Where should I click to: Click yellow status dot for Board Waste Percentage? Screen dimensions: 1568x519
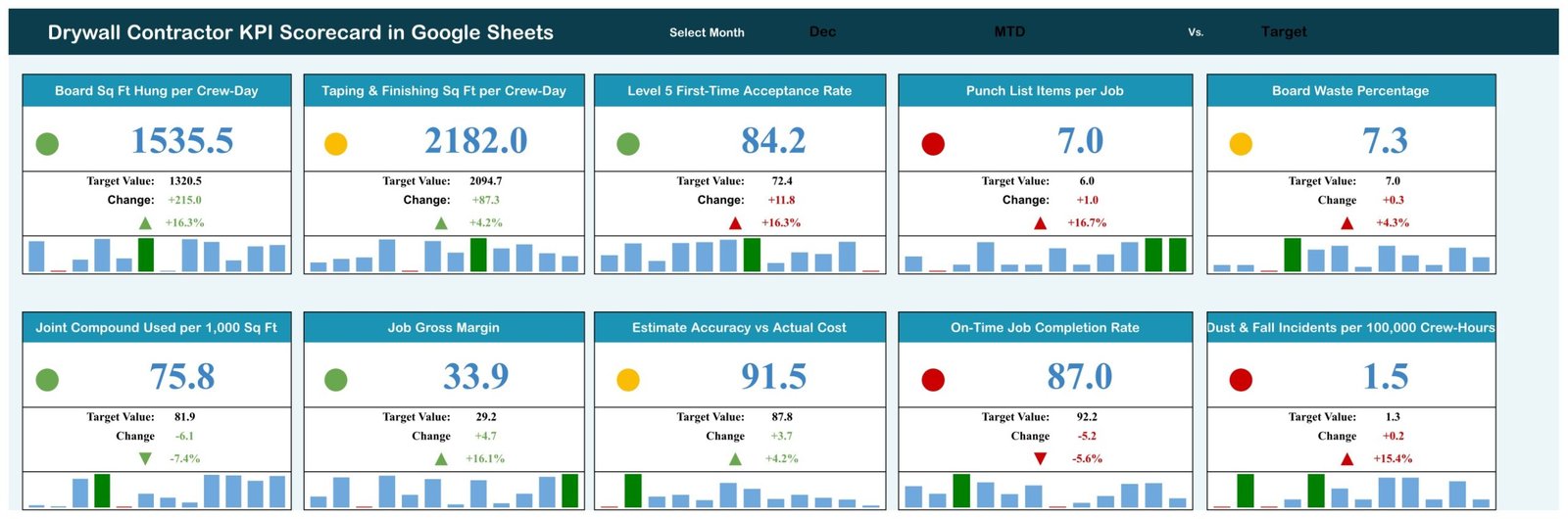[1241, 144]
